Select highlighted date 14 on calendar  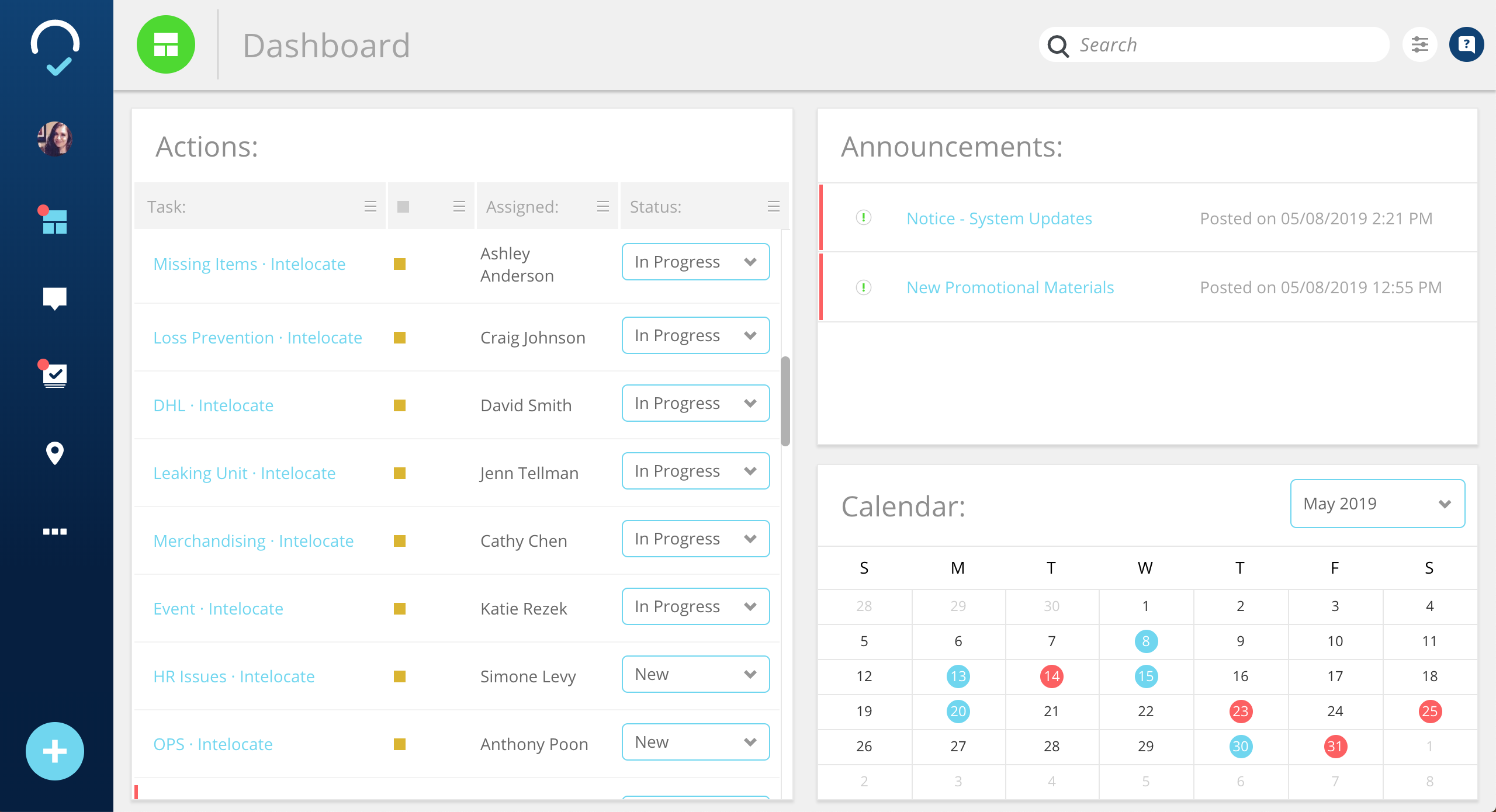point(1051,676)
